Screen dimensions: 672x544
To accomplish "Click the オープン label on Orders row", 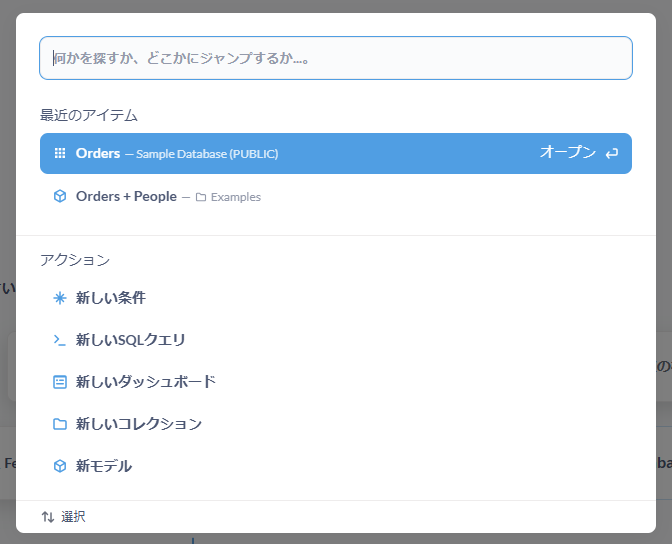I will pyautogui.click(x=567, y=152).
